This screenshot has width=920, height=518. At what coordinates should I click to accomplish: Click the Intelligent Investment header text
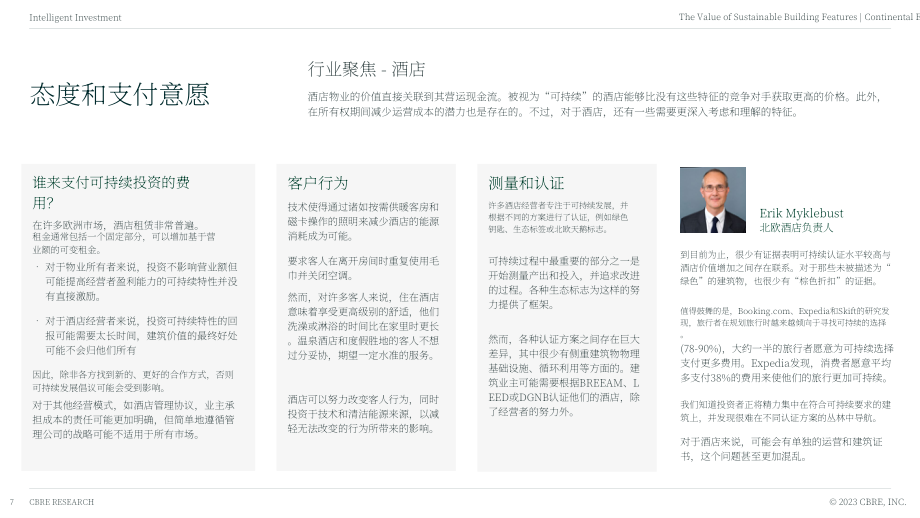[x=75, y=18]
